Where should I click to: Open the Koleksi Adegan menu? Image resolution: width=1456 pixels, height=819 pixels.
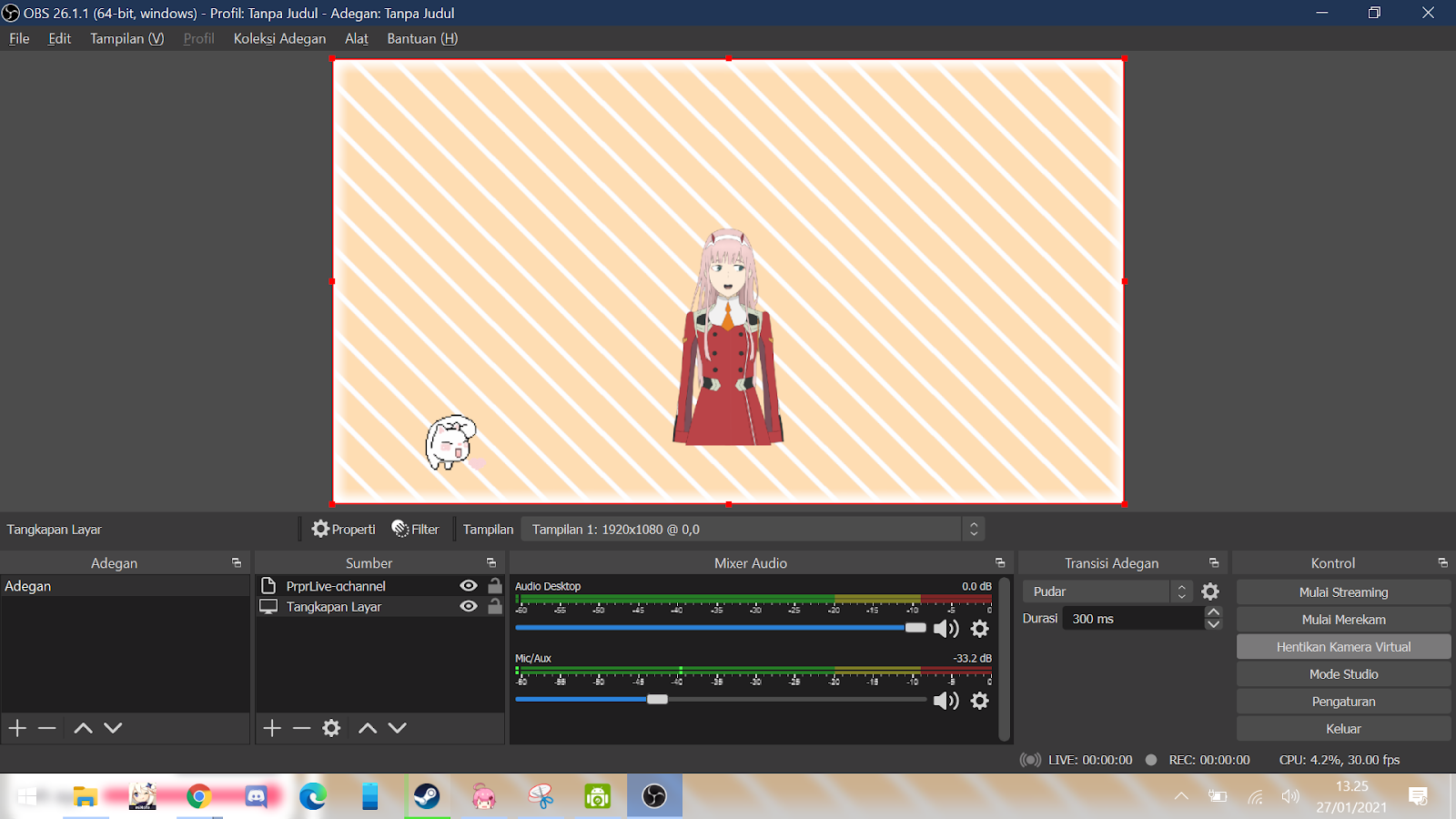pyautogui.click(x=279, y=38)
